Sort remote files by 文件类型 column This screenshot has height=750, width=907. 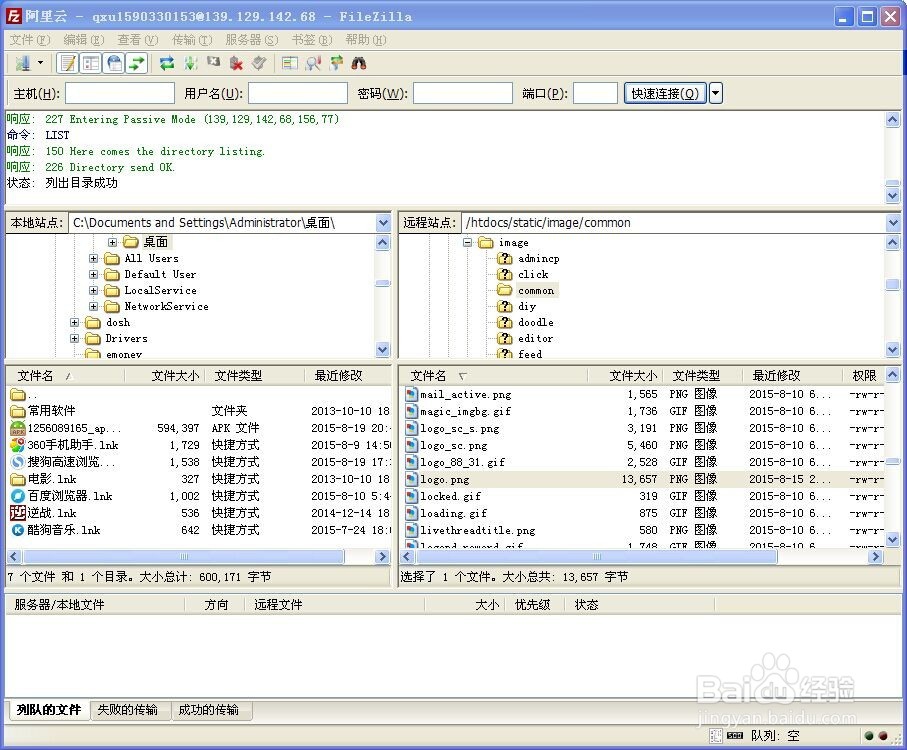click(x=702, y=376)
